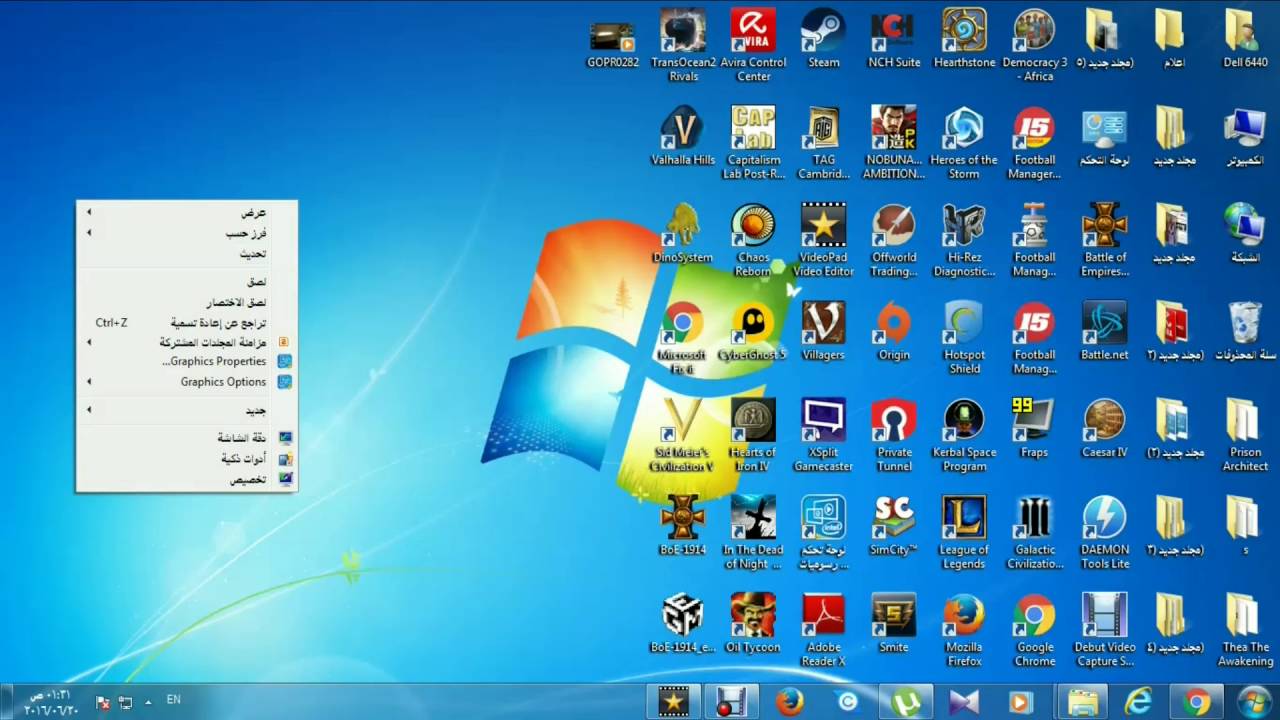Open أدوات ذكية (Gadgets) menu entry
Image resolution: width=1280 pixels, height=720 pixels.
(186, 459)
